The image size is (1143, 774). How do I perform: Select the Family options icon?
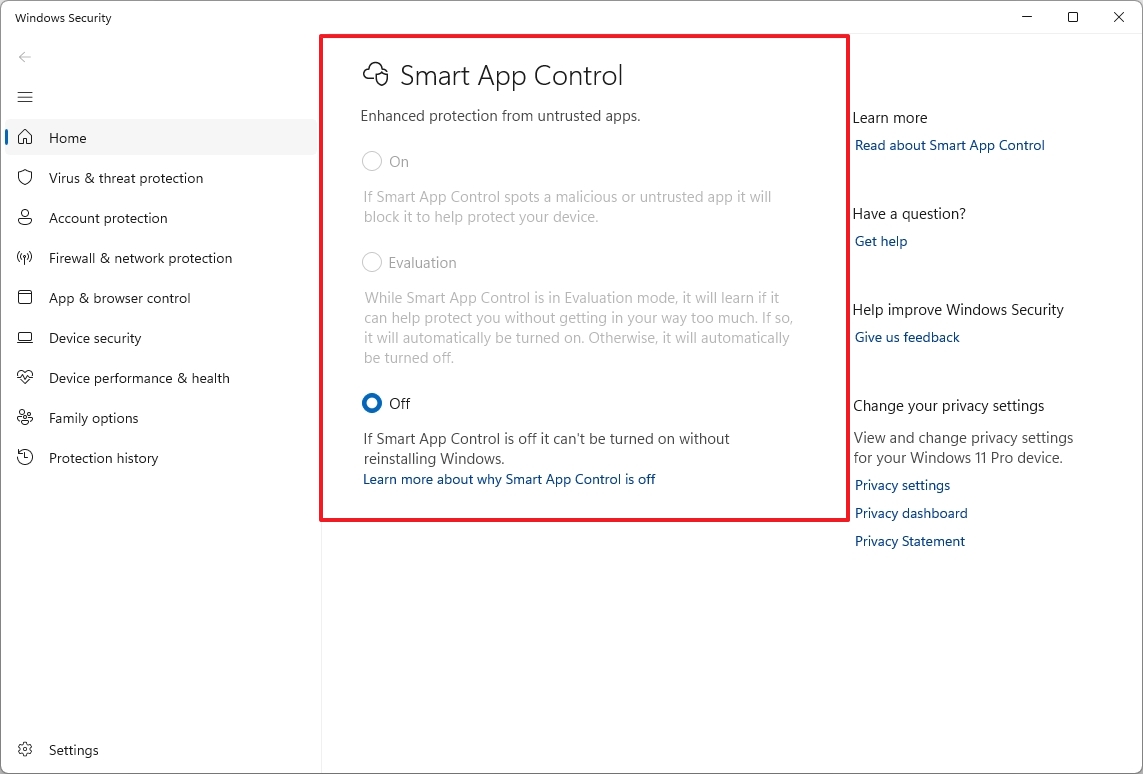(25, 418)
